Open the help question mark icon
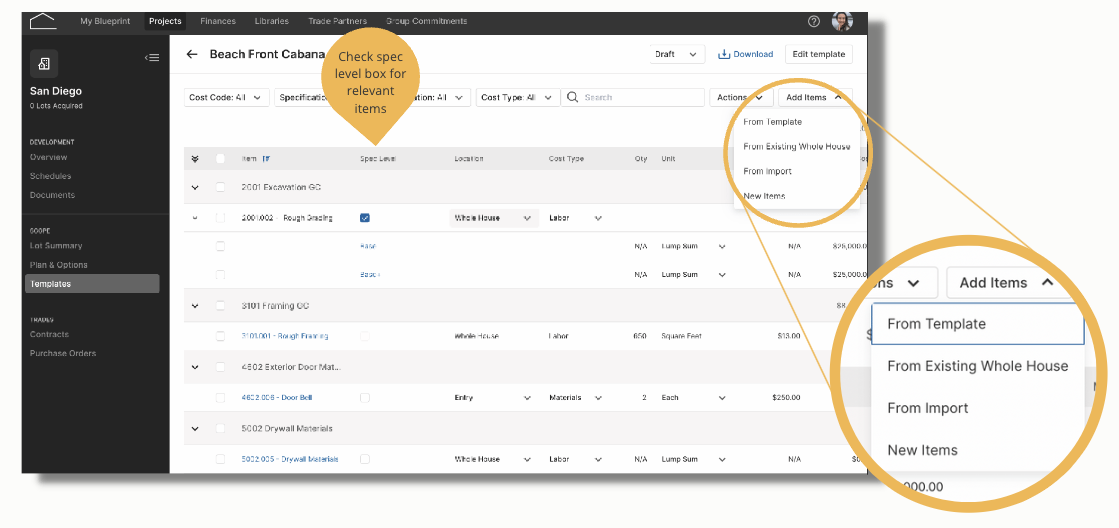Screen dimensions: 1119x528 tap(814, 21)
